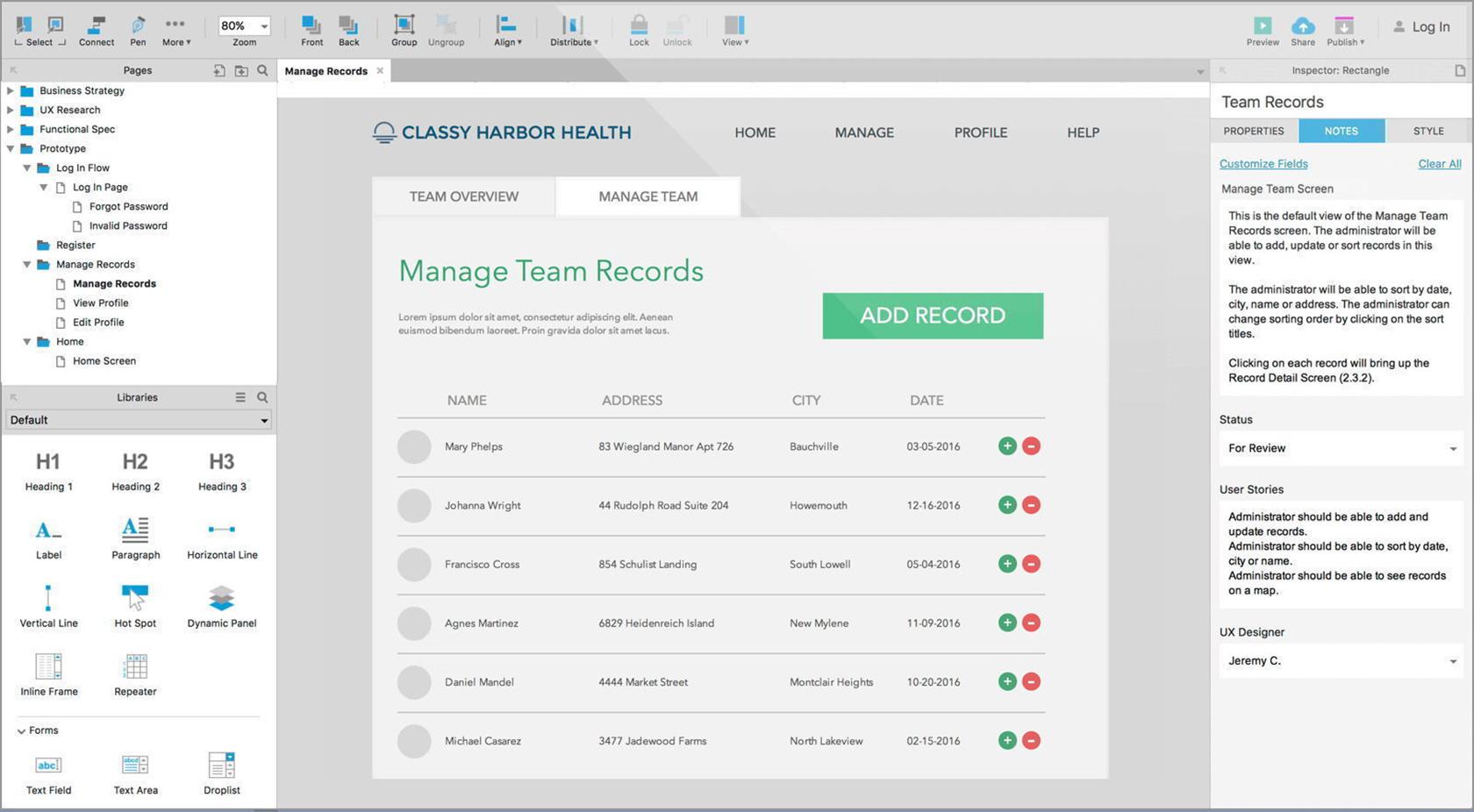This screenshot has height=812, width=1474.
Task: Search pages with magnifier icon
Action: [x=262, y=70]
